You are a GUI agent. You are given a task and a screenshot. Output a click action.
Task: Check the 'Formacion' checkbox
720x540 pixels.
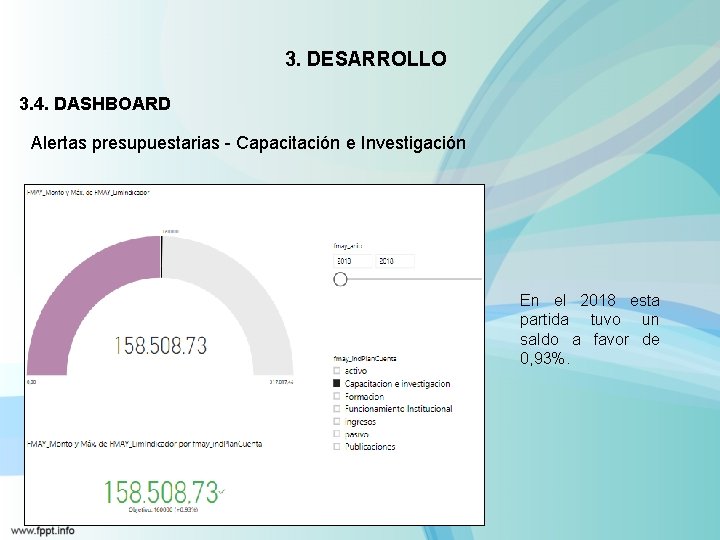click(x=337, y=396)
